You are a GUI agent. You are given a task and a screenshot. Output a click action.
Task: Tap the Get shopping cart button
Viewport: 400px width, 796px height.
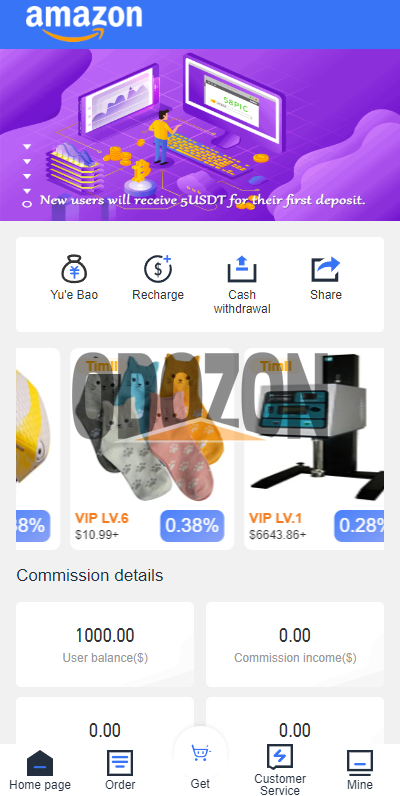tap(201, 753)
